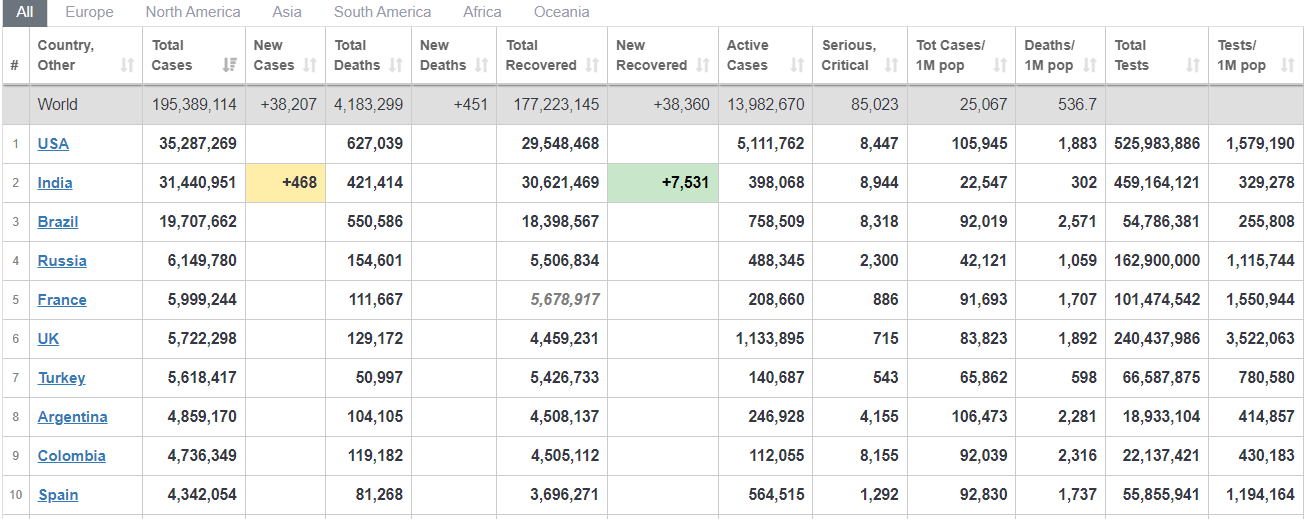Click Brazil total deaths 550,586

point(375,221)
